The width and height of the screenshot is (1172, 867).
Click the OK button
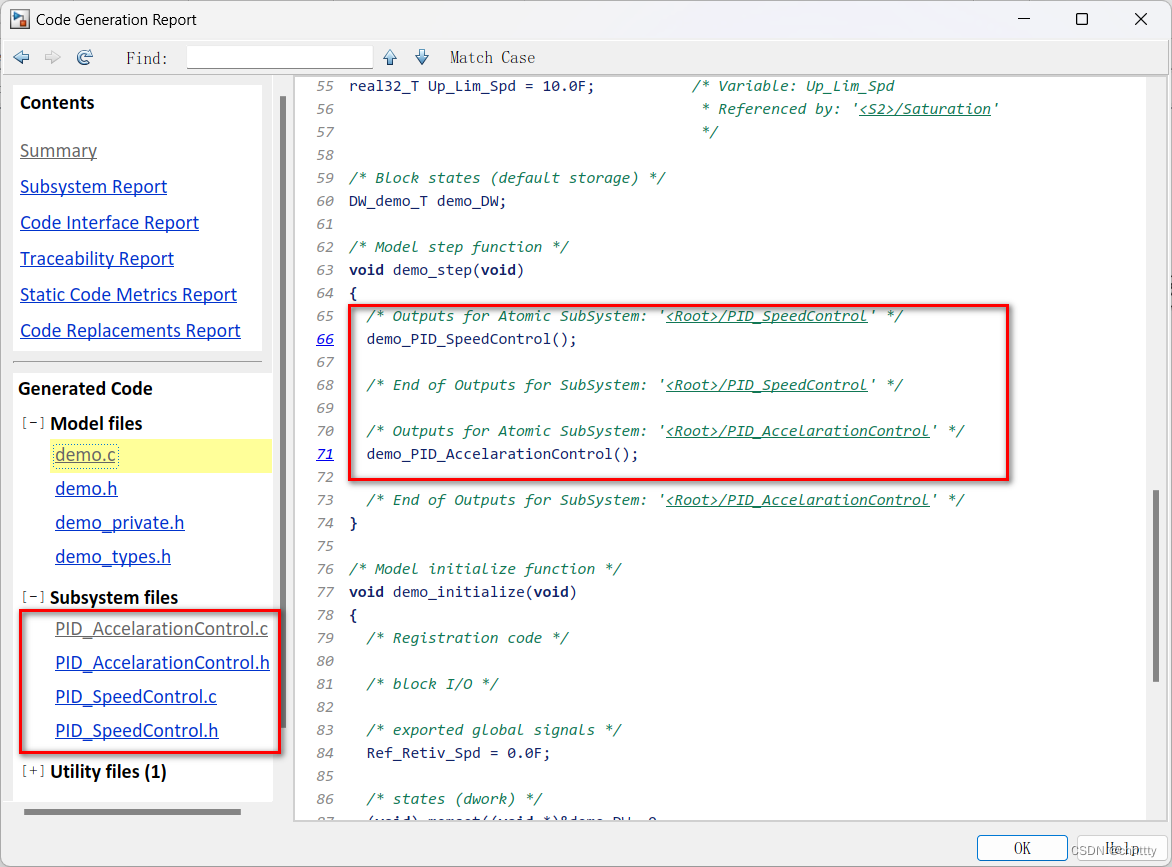pyautogui.click(x=1022, y=848)
